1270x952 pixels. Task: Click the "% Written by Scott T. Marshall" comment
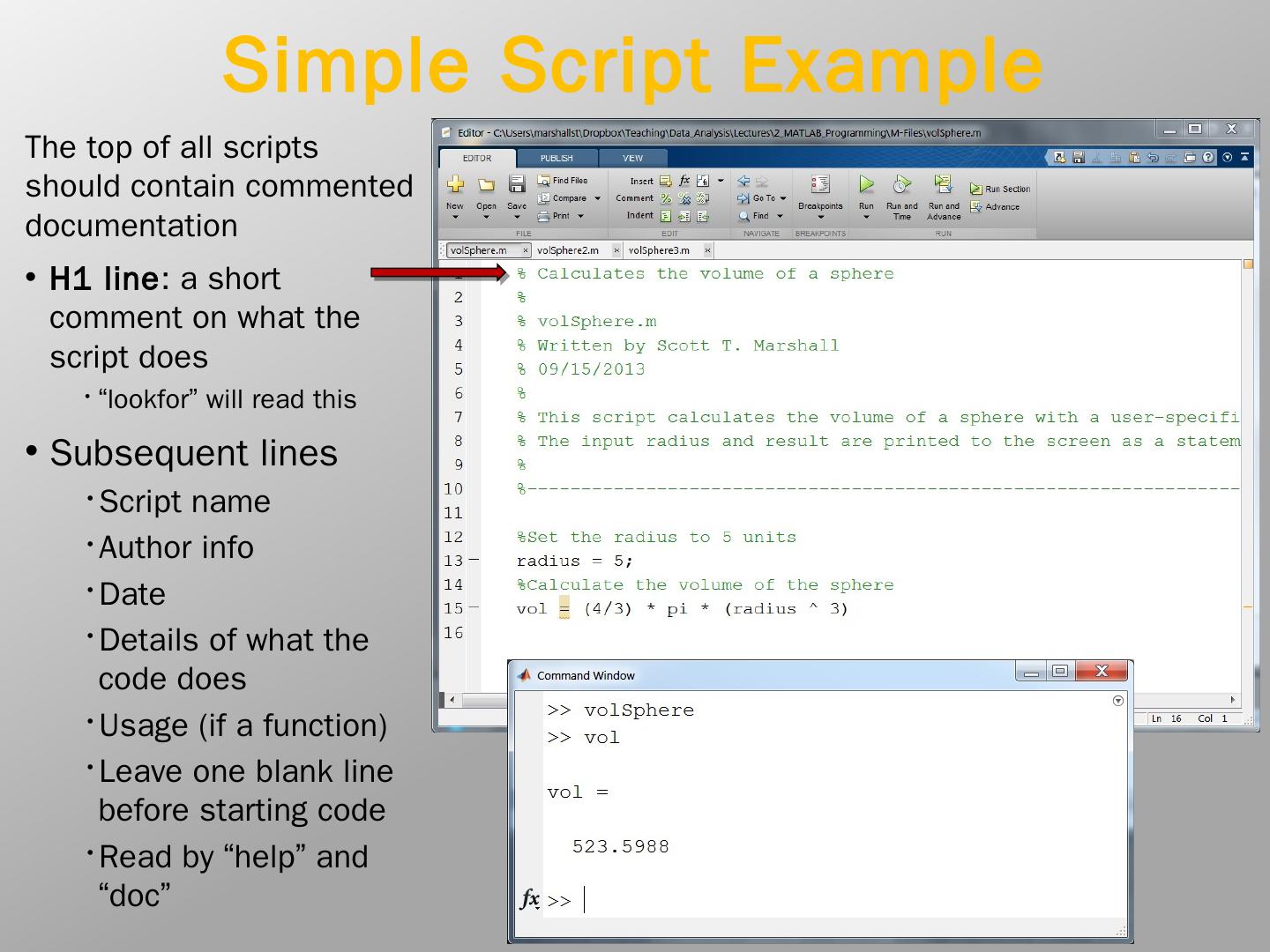pyautogui.click(x=678, y=346)
